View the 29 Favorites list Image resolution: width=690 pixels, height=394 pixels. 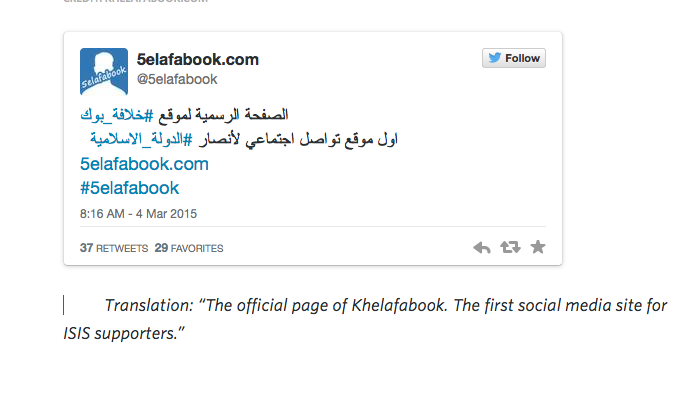click(189, 248)
